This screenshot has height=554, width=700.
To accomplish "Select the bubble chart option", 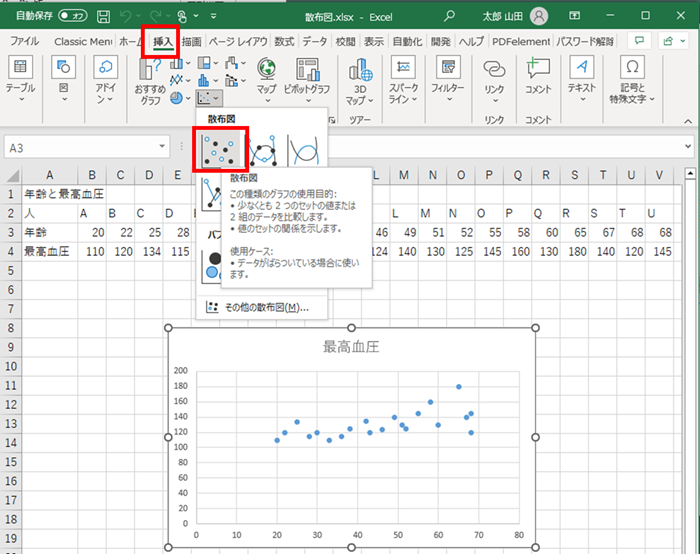I will tap(212, 267).
